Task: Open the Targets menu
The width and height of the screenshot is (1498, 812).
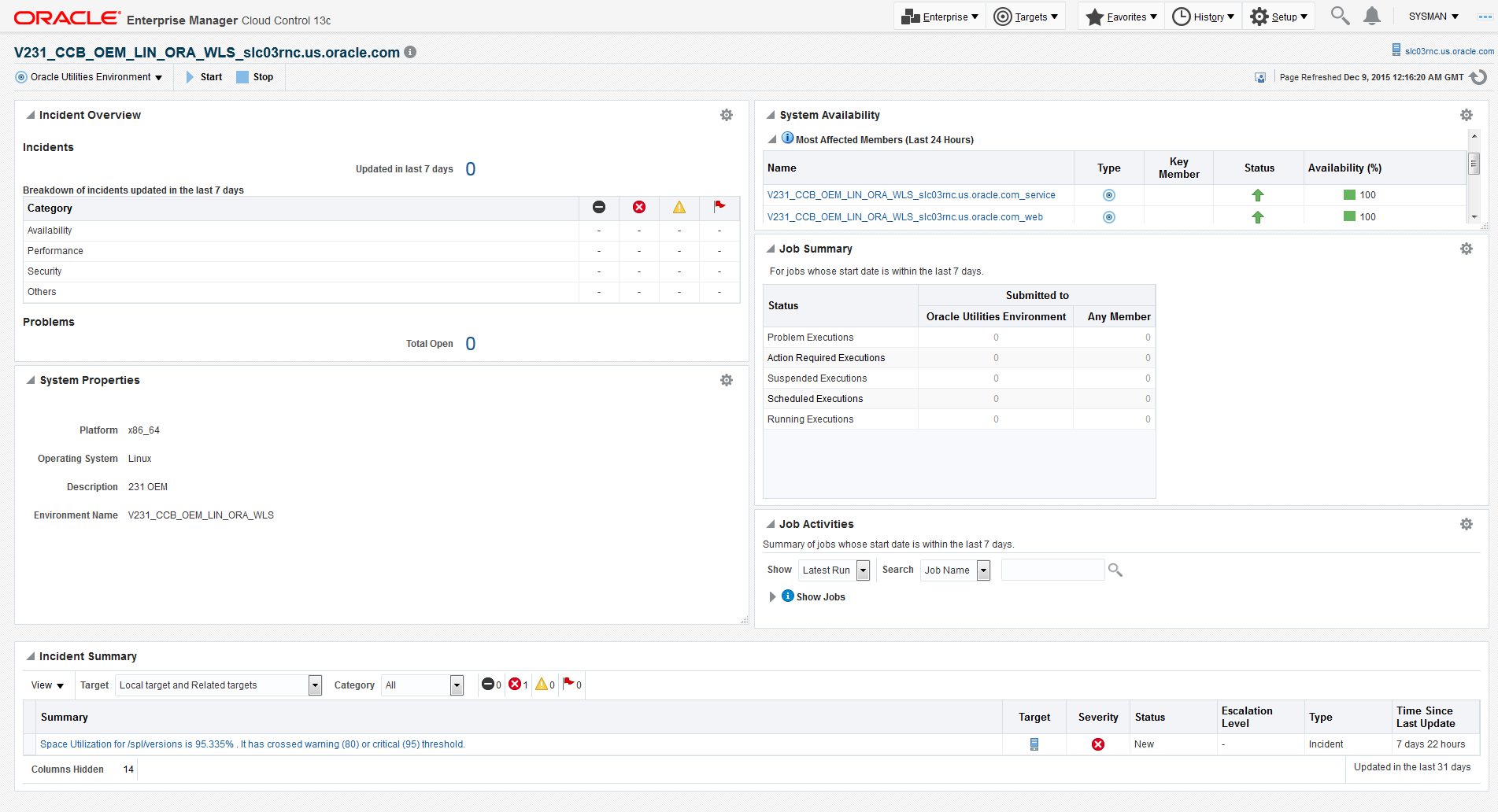Action: (1026, 17)
